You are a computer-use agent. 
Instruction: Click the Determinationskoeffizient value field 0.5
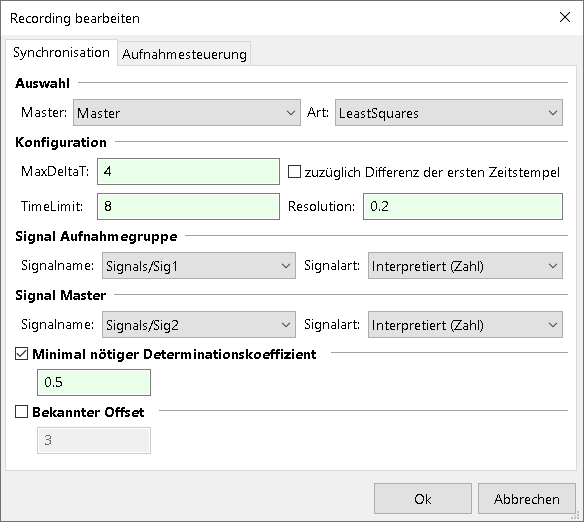click(94, 382)
